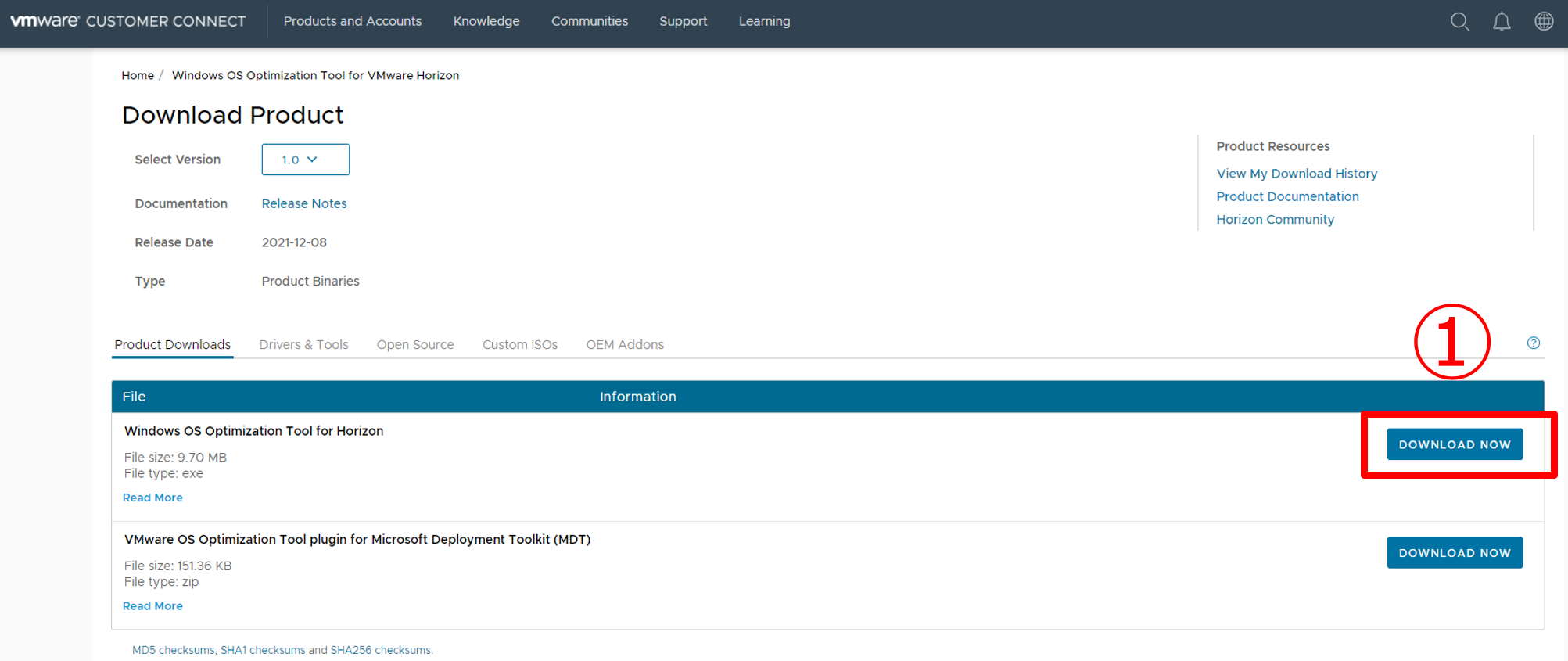Open the Release Notes link
The image size is (1568, 661).
point(303,203)
